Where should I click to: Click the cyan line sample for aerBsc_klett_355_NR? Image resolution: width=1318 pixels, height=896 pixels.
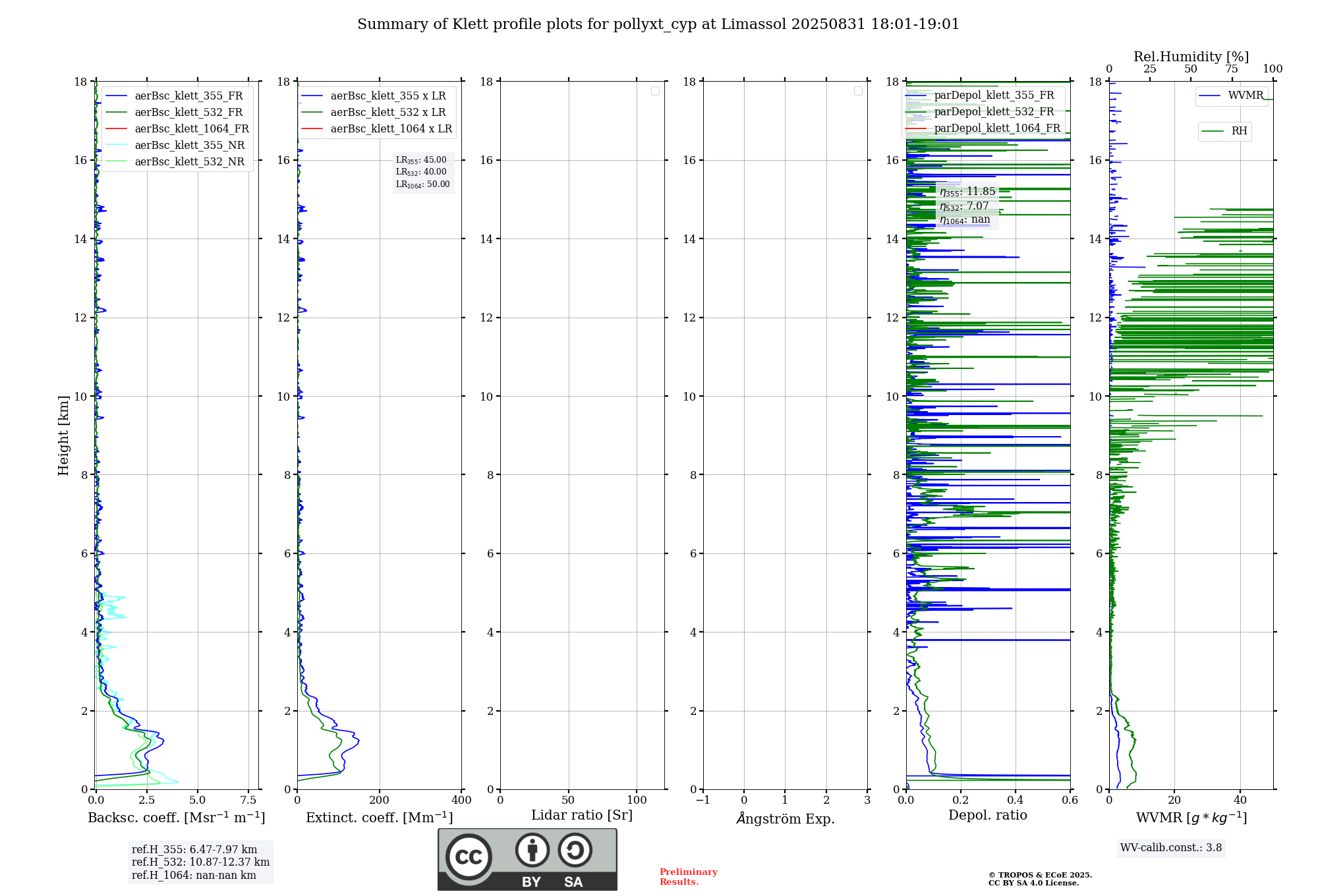pyautogui.click(x=116, y=146)
